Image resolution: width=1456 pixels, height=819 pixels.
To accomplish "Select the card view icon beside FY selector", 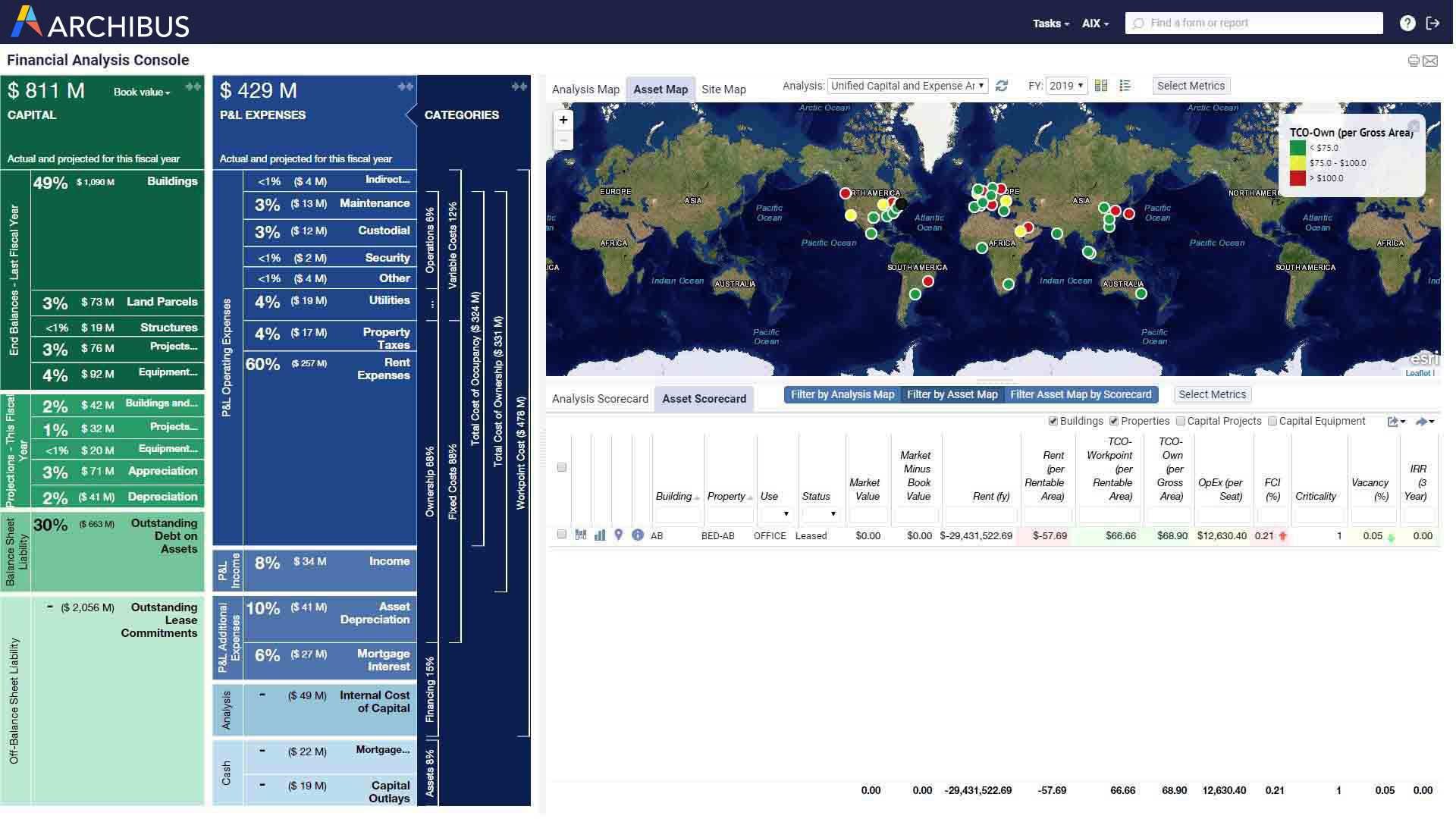I will (1101, 86).
